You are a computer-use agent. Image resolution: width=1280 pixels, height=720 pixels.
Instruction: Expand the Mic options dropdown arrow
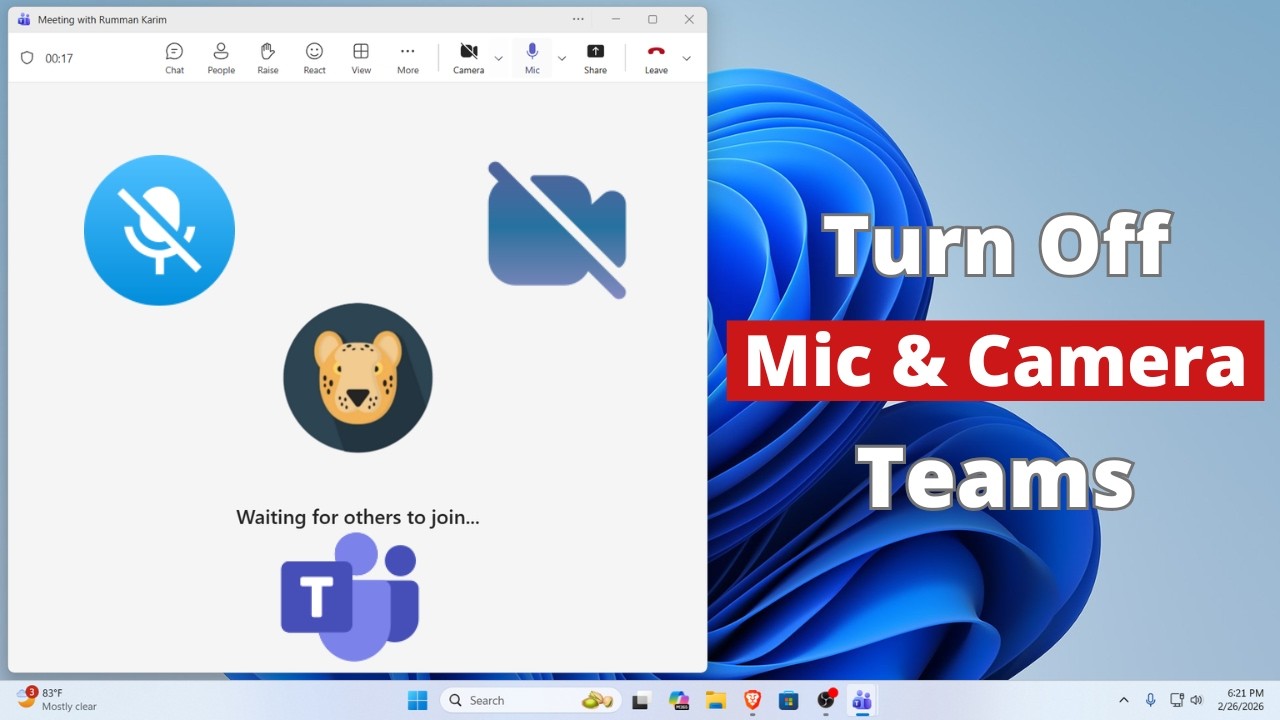(x=562, y=58)
